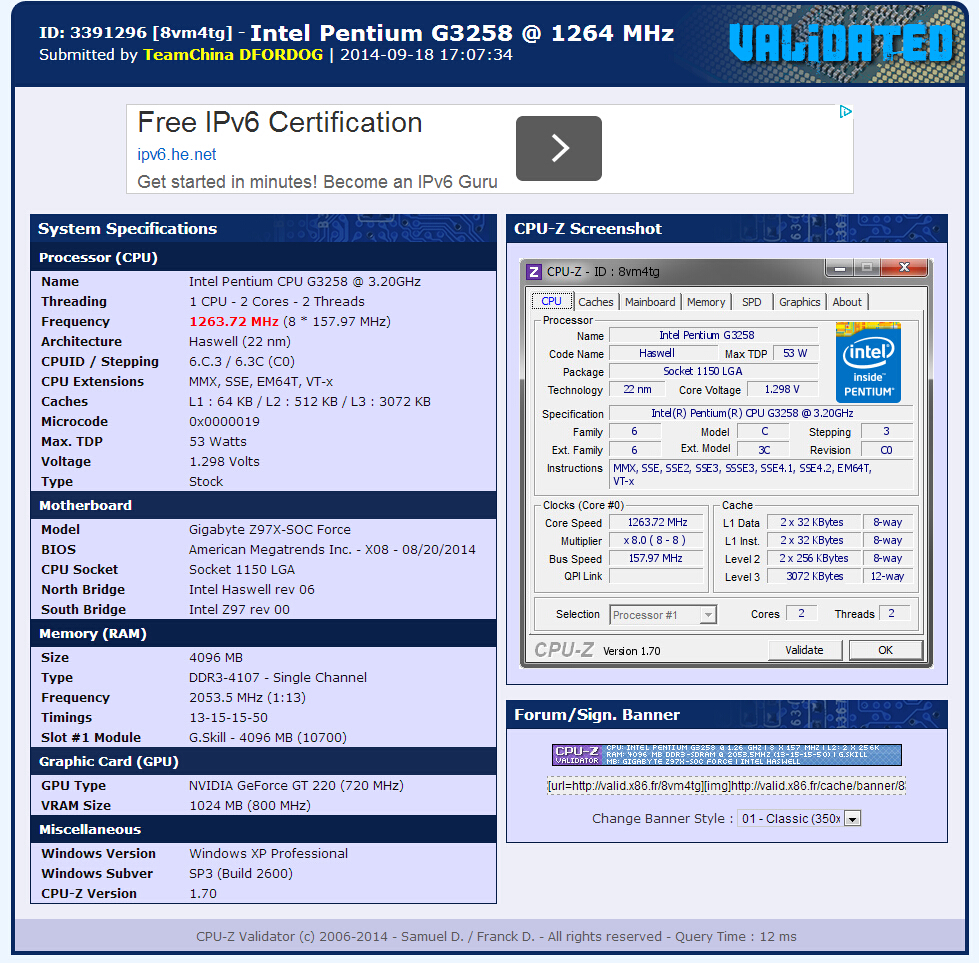Viewport: 979px width, 963px height.
Task: Click the Multiplier x 8.0 field
Action: 657,540
